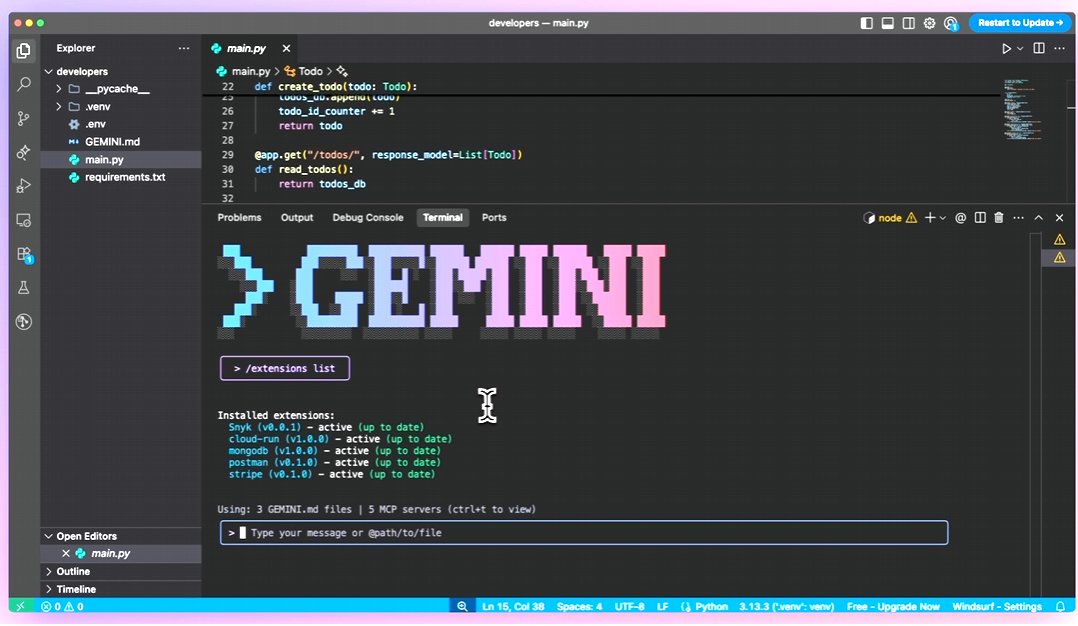Open the GEMINI.md file

tap(121, 142)
